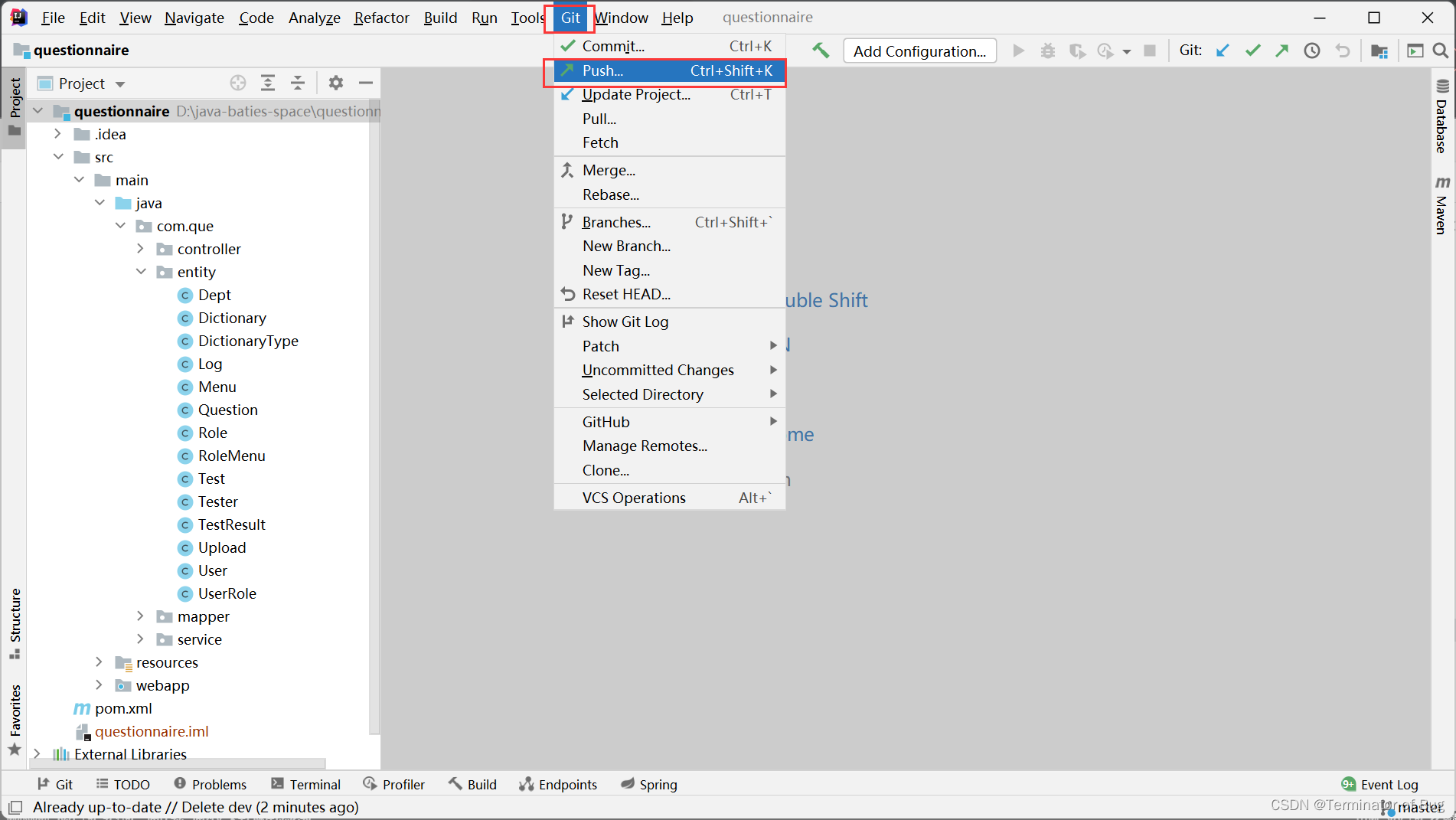
Task: Click the Git Push green arrow toolbar icon
Action: click(1282, 51)
